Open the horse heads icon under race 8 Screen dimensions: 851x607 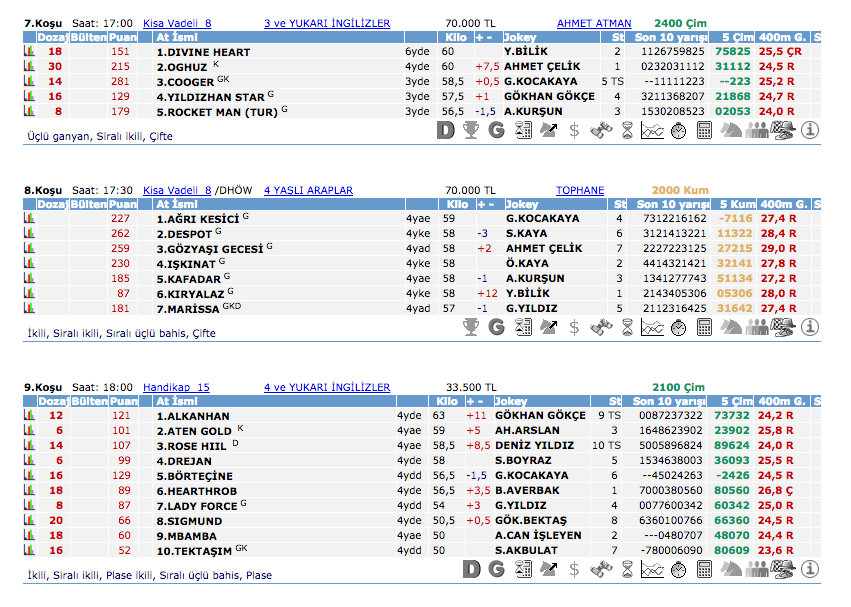(x=730, y=327)
